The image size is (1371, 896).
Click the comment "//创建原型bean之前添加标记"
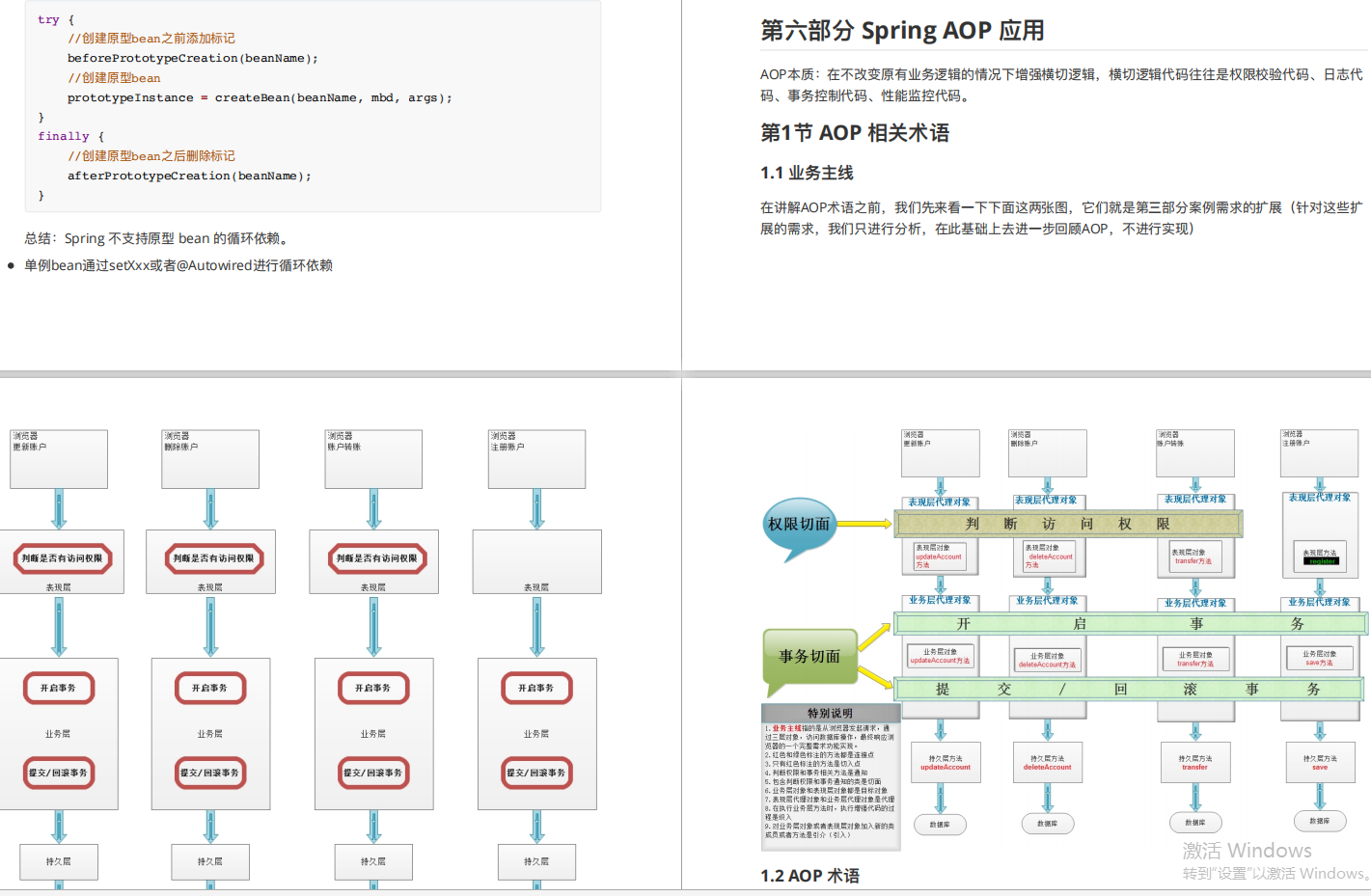tap(151, 39)
